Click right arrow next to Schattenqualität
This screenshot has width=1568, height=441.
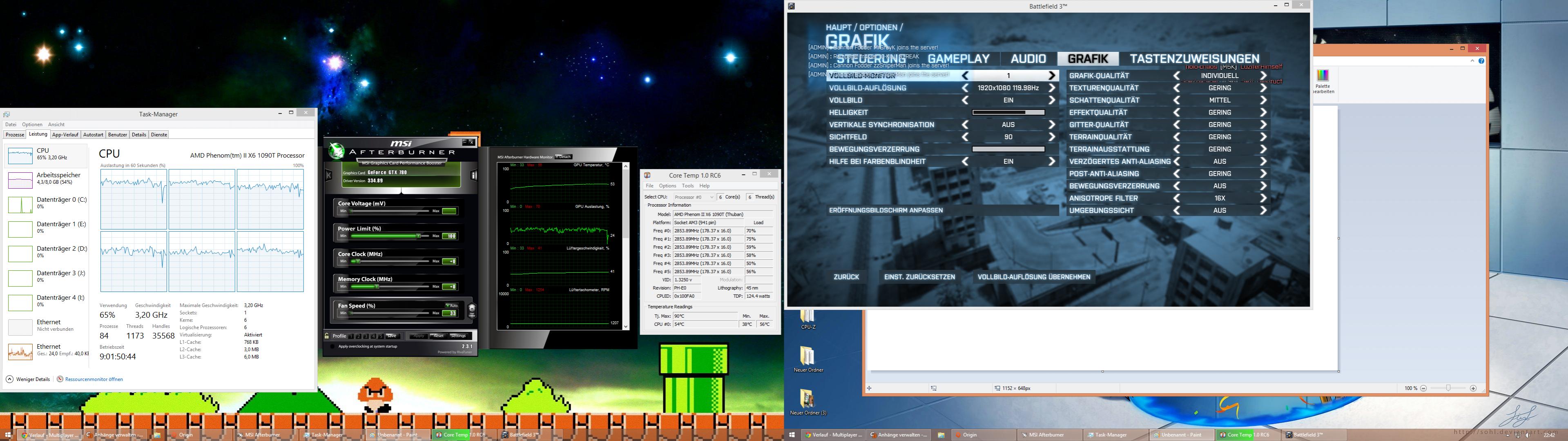[x=1263, y=100]
